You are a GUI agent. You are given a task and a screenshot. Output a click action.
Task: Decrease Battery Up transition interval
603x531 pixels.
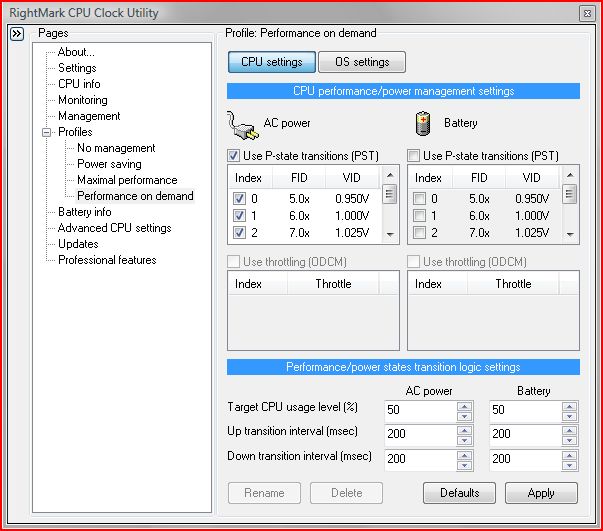569,440
